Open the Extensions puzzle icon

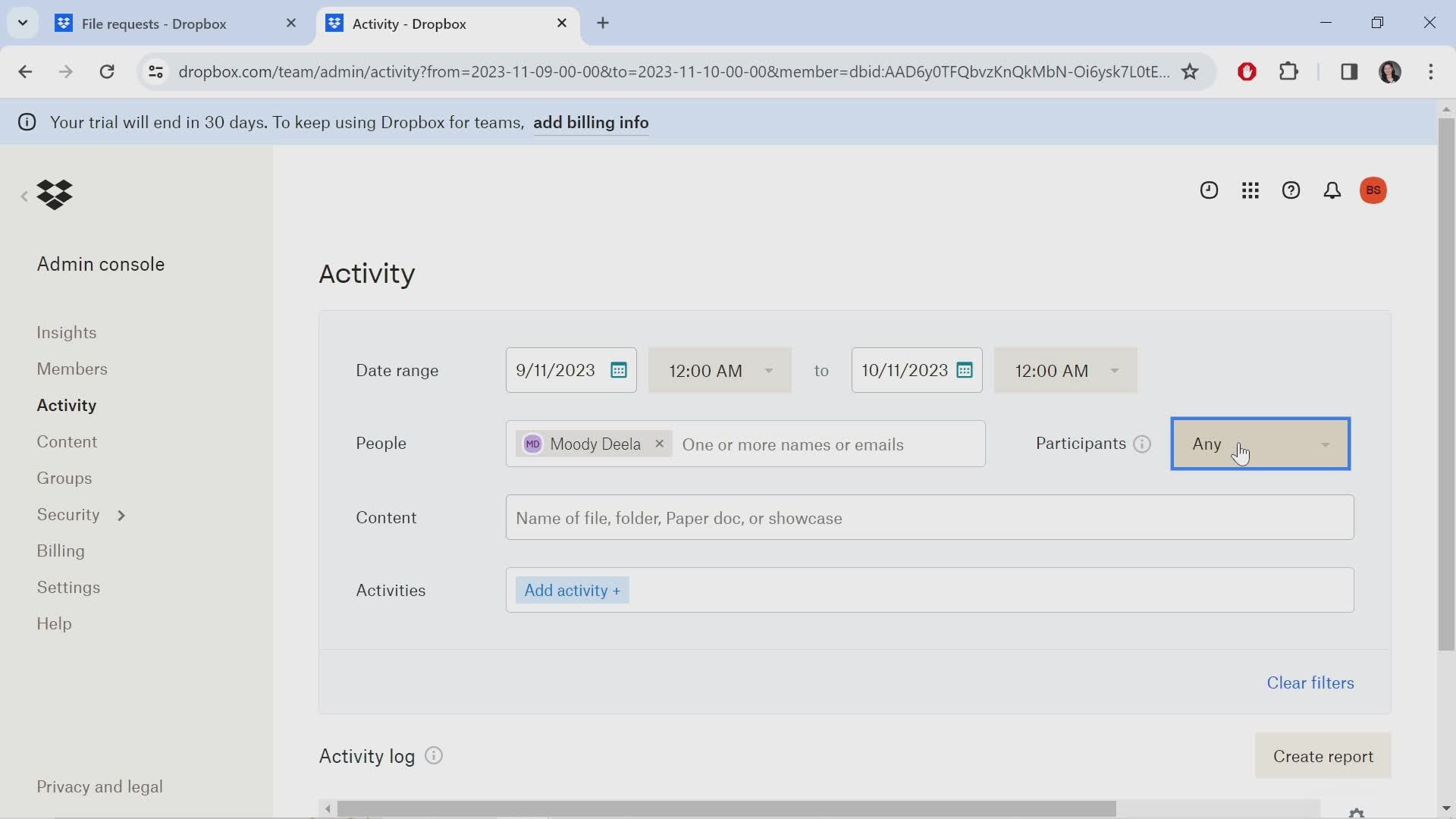[x=1289, y=71]
